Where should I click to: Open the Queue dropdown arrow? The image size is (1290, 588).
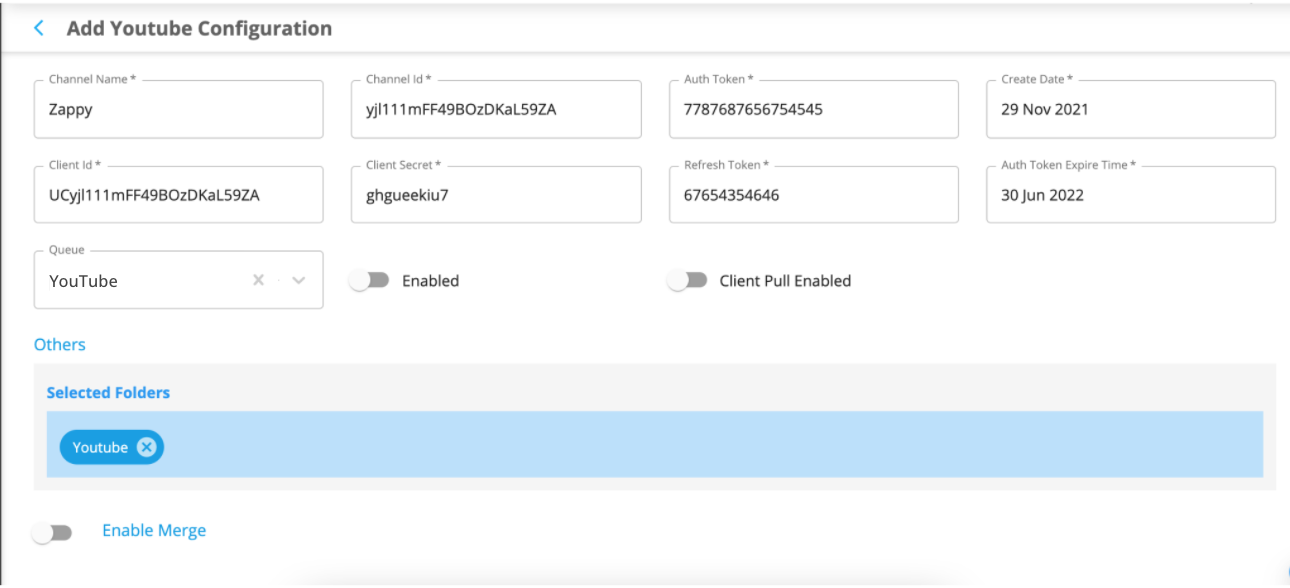point(298,280)
